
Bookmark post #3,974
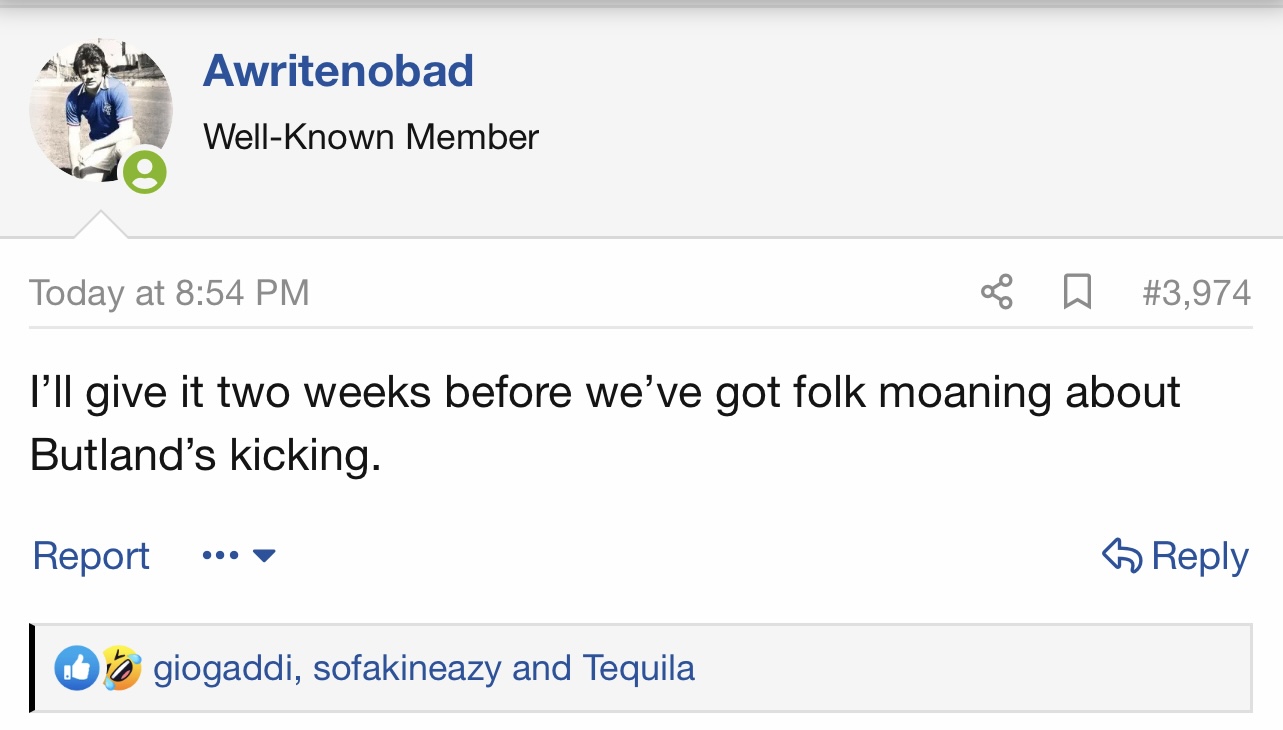(x=1076, y=292)
